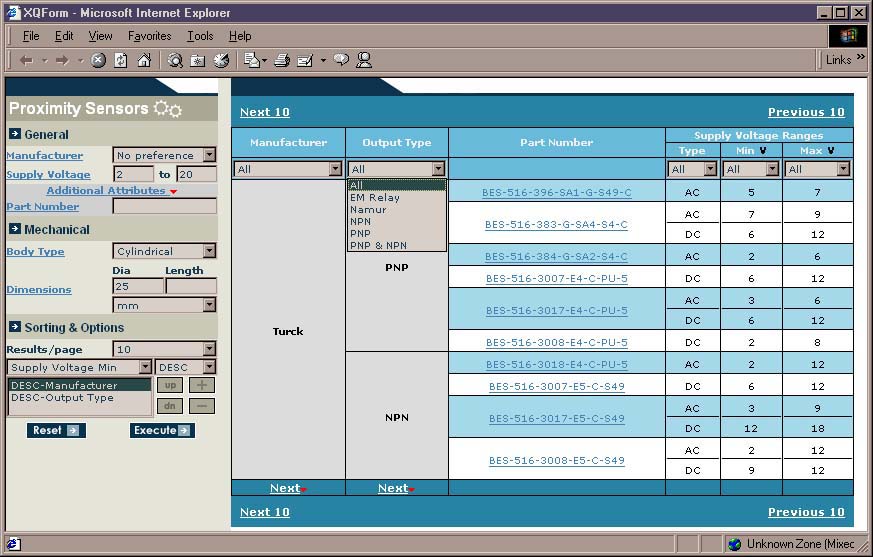Viewport: 873px width, 557px height.
Task: Click the Forward arrow toolbar icon
Action: (x=62, y=60)
